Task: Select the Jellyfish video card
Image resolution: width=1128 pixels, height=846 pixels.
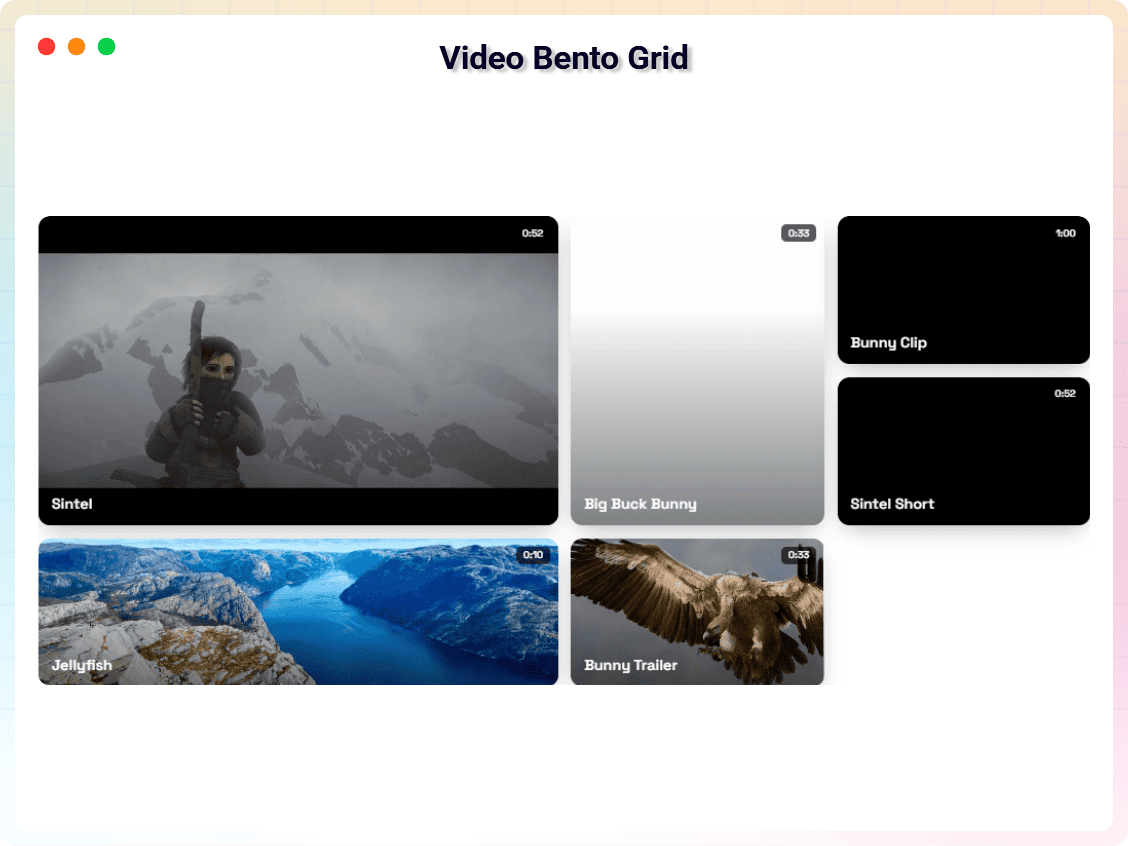Action: tap(298, 611)
